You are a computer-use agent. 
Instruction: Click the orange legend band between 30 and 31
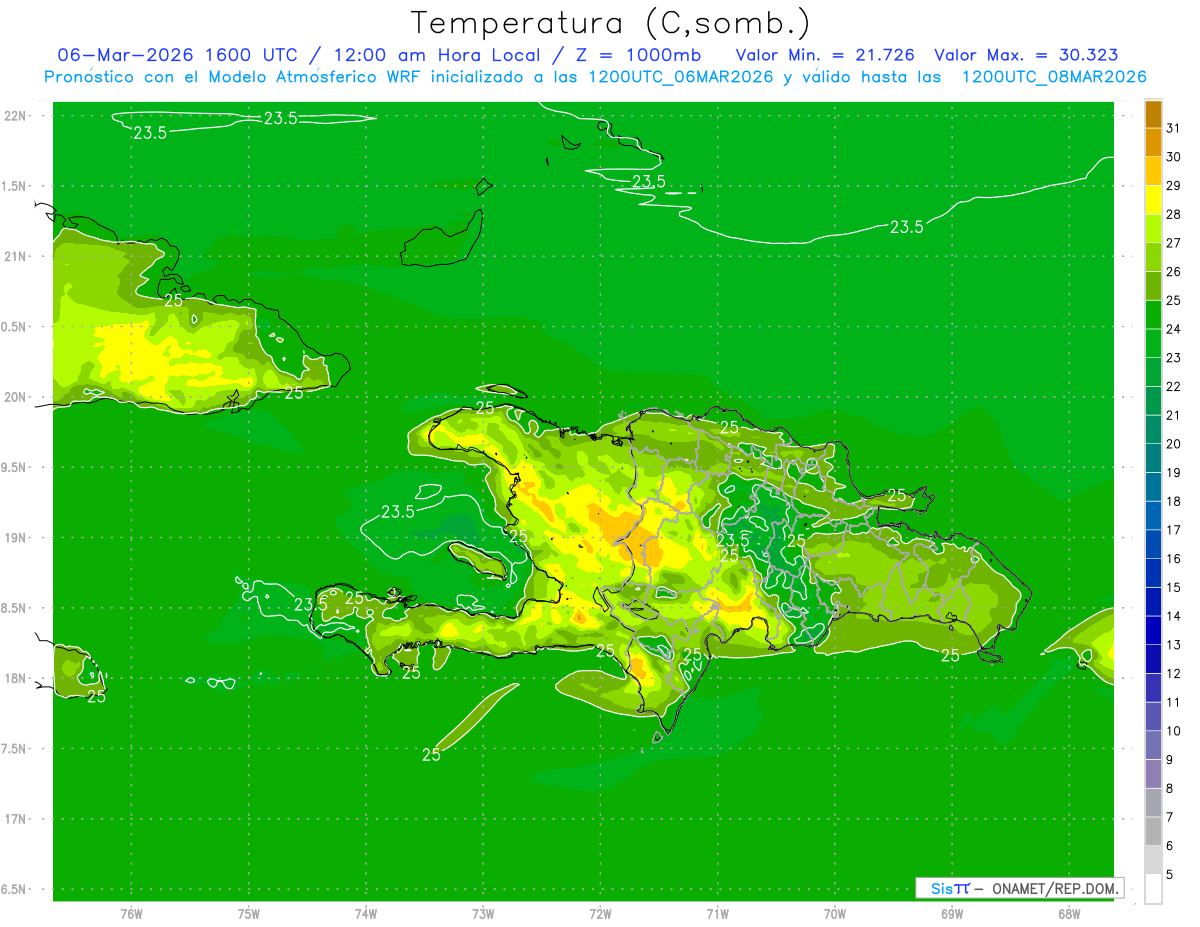(1153, 143)
